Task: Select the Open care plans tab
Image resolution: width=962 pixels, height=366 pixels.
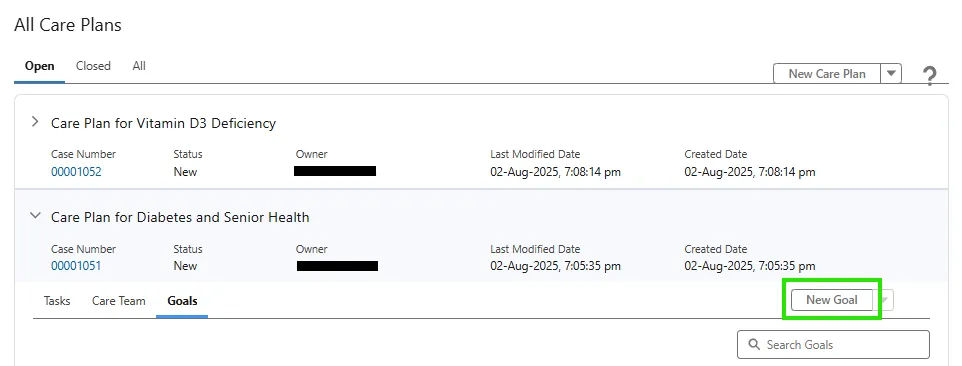Action: coord(39,66)
